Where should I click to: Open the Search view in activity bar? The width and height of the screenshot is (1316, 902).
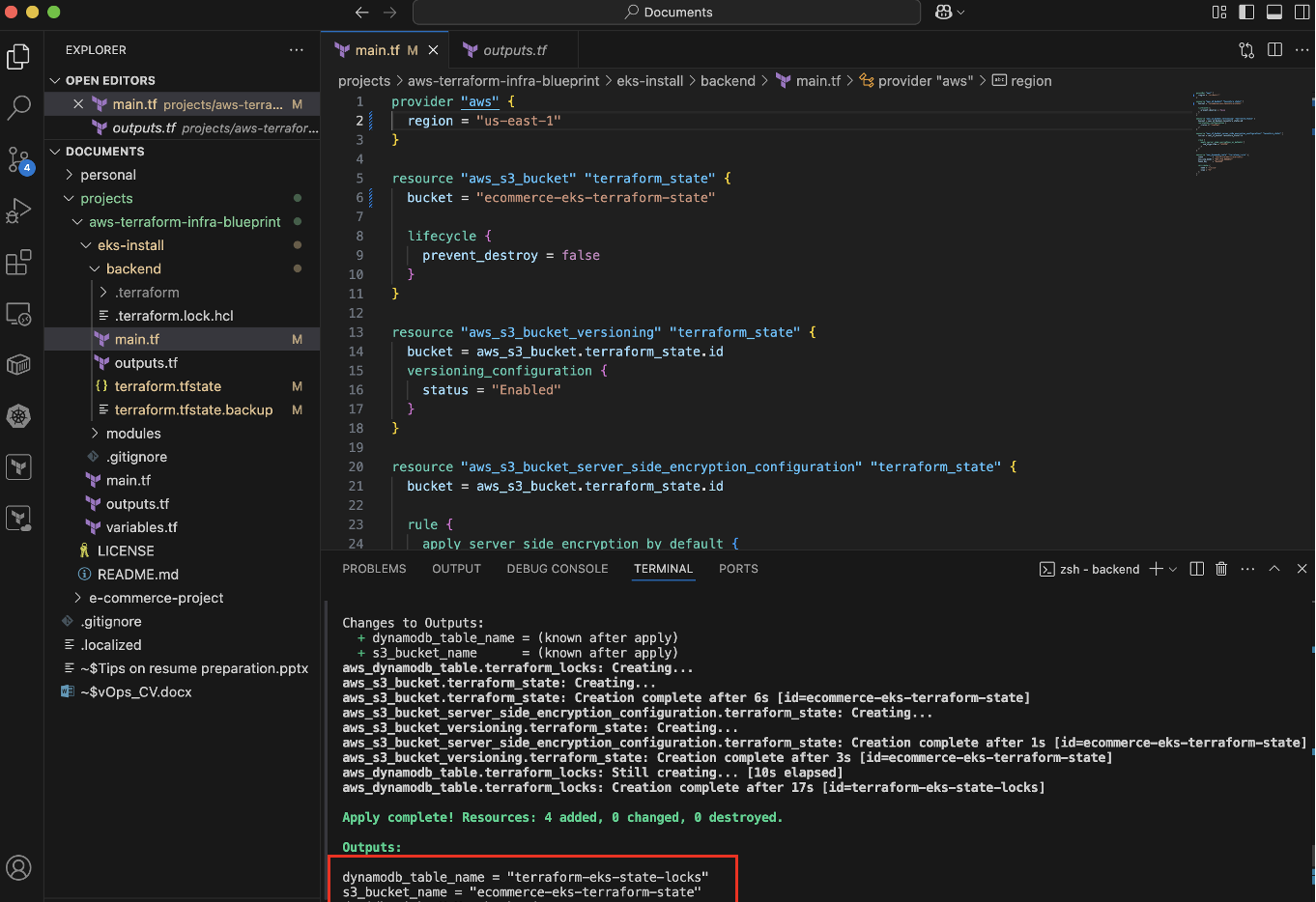[19, 107]
